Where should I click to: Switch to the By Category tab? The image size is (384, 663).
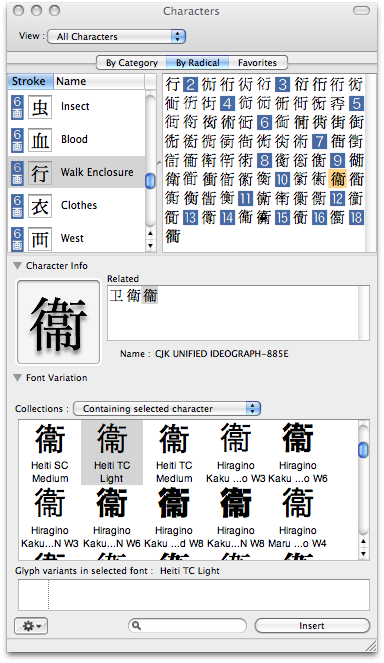click(x=132, y=63)
